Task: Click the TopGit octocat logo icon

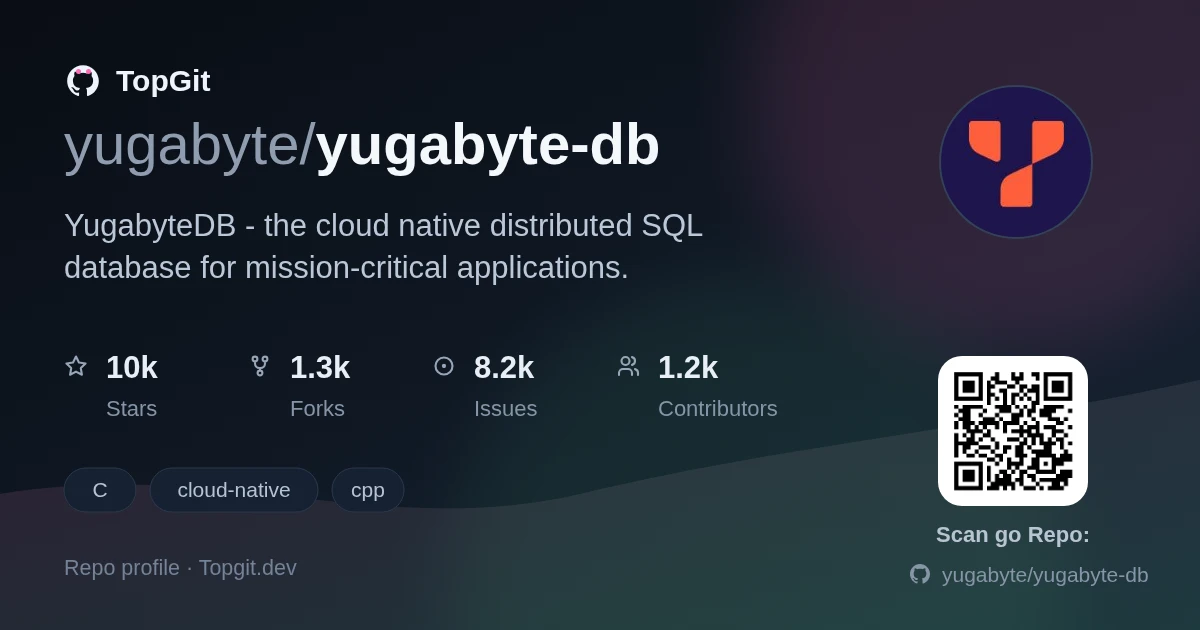Action: pyautogui.click(x=82, y=81)
